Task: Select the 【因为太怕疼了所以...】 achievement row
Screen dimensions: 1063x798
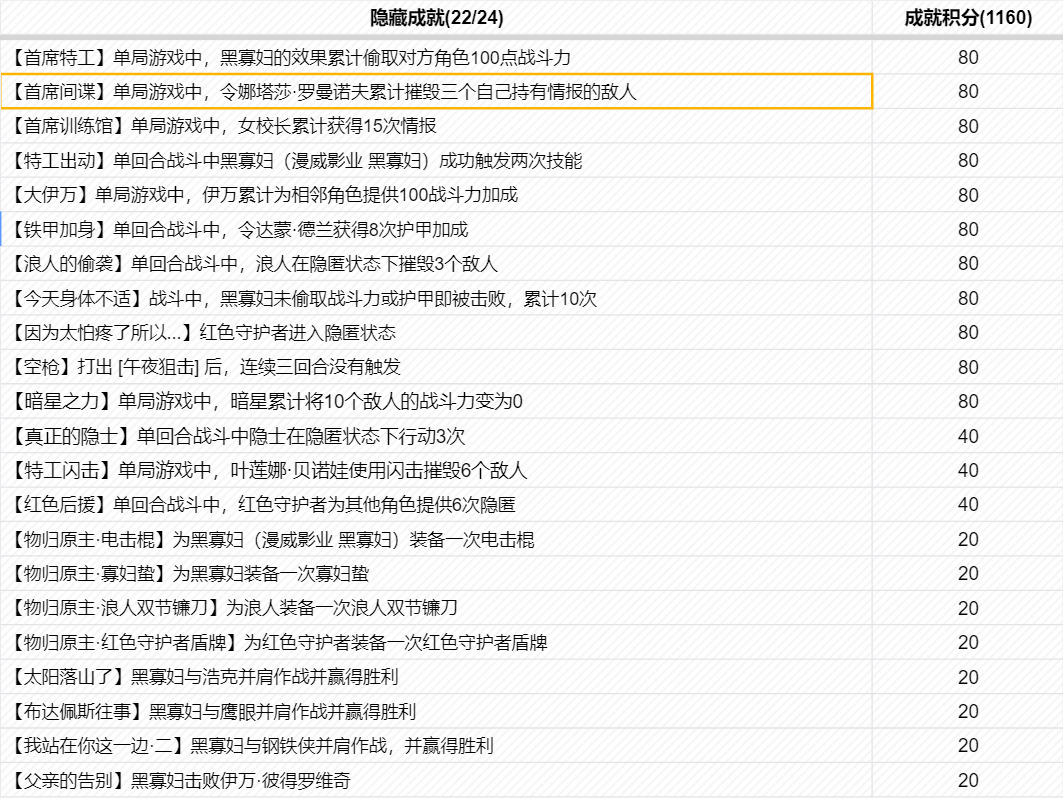Action: pos(205,333)
